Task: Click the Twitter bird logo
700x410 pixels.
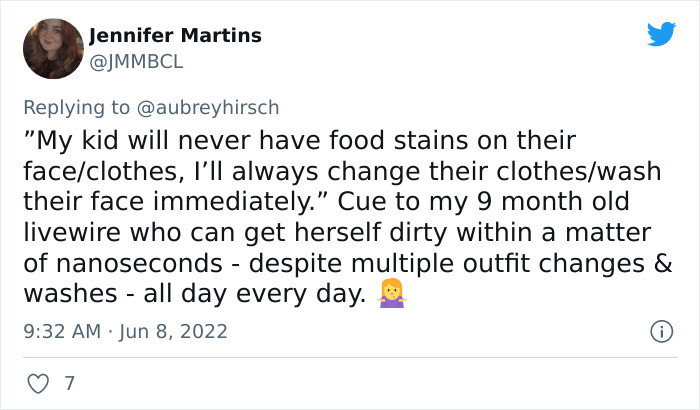Action: [661, 34]
